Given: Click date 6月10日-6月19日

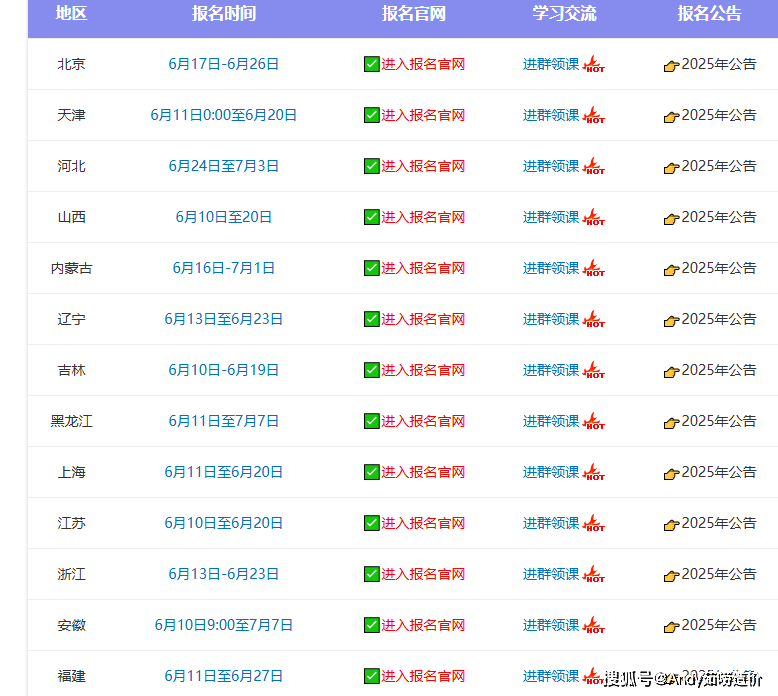Looking at the screenshot, I should [223, 370].
